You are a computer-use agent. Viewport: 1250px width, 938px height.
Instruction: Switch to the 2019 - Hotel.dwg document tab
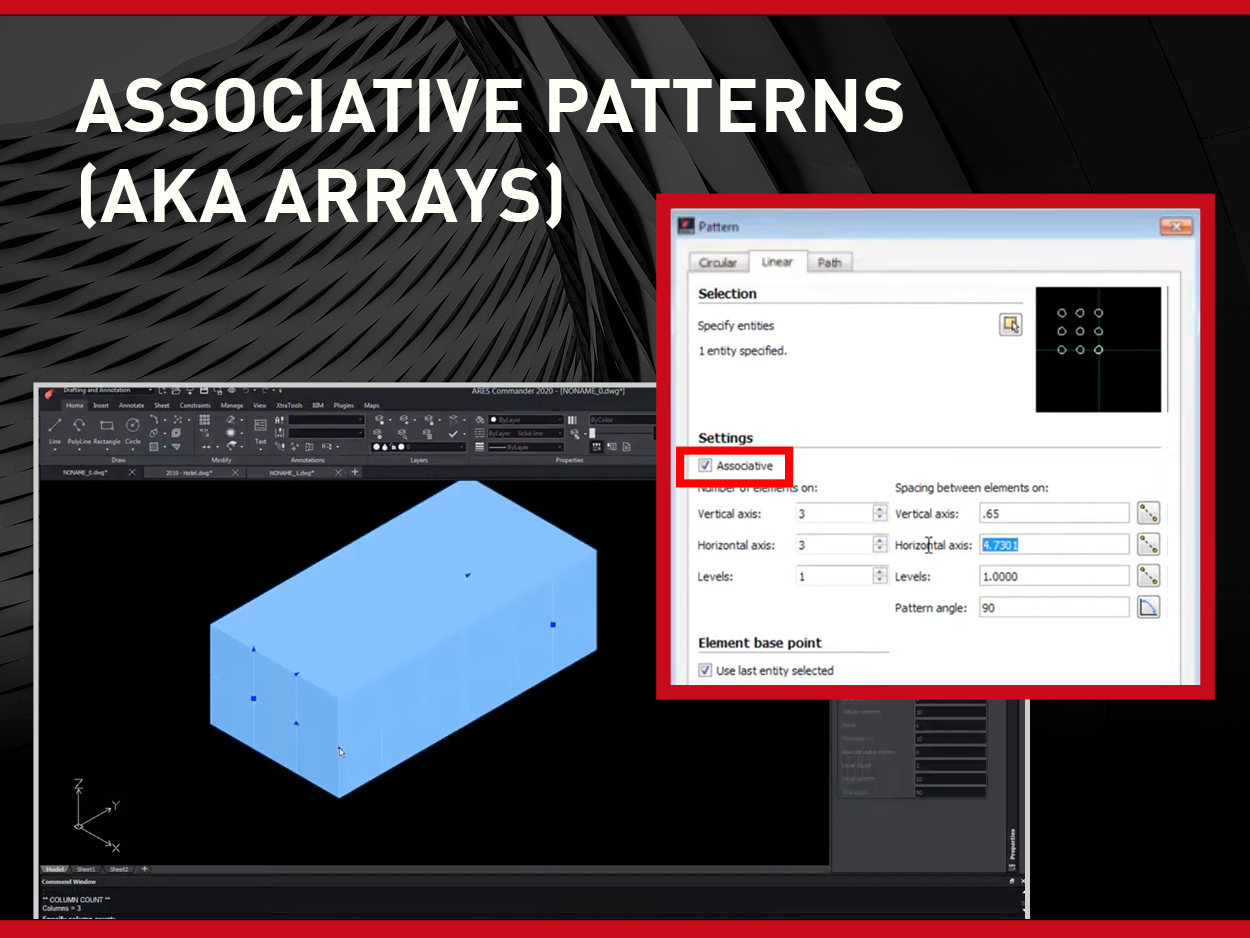190,472
